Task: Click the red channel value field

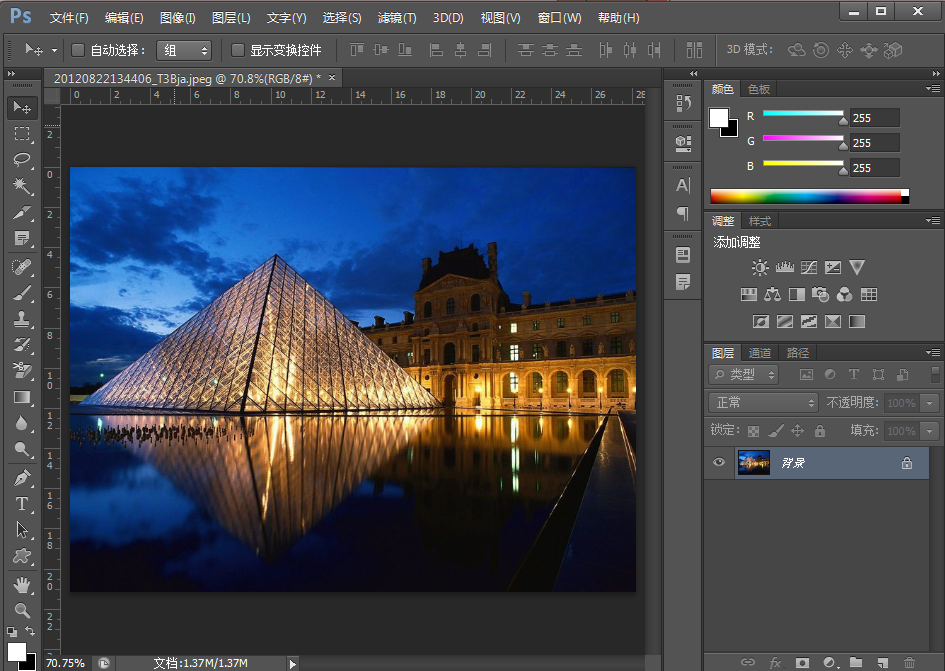Action: pyautogui.click(x=874, y=117)
